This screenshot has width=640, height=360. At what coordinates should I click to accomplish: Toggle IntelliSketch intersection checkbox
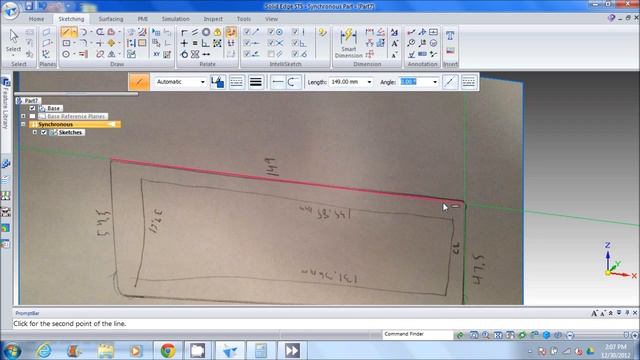(x=271, y=43)
